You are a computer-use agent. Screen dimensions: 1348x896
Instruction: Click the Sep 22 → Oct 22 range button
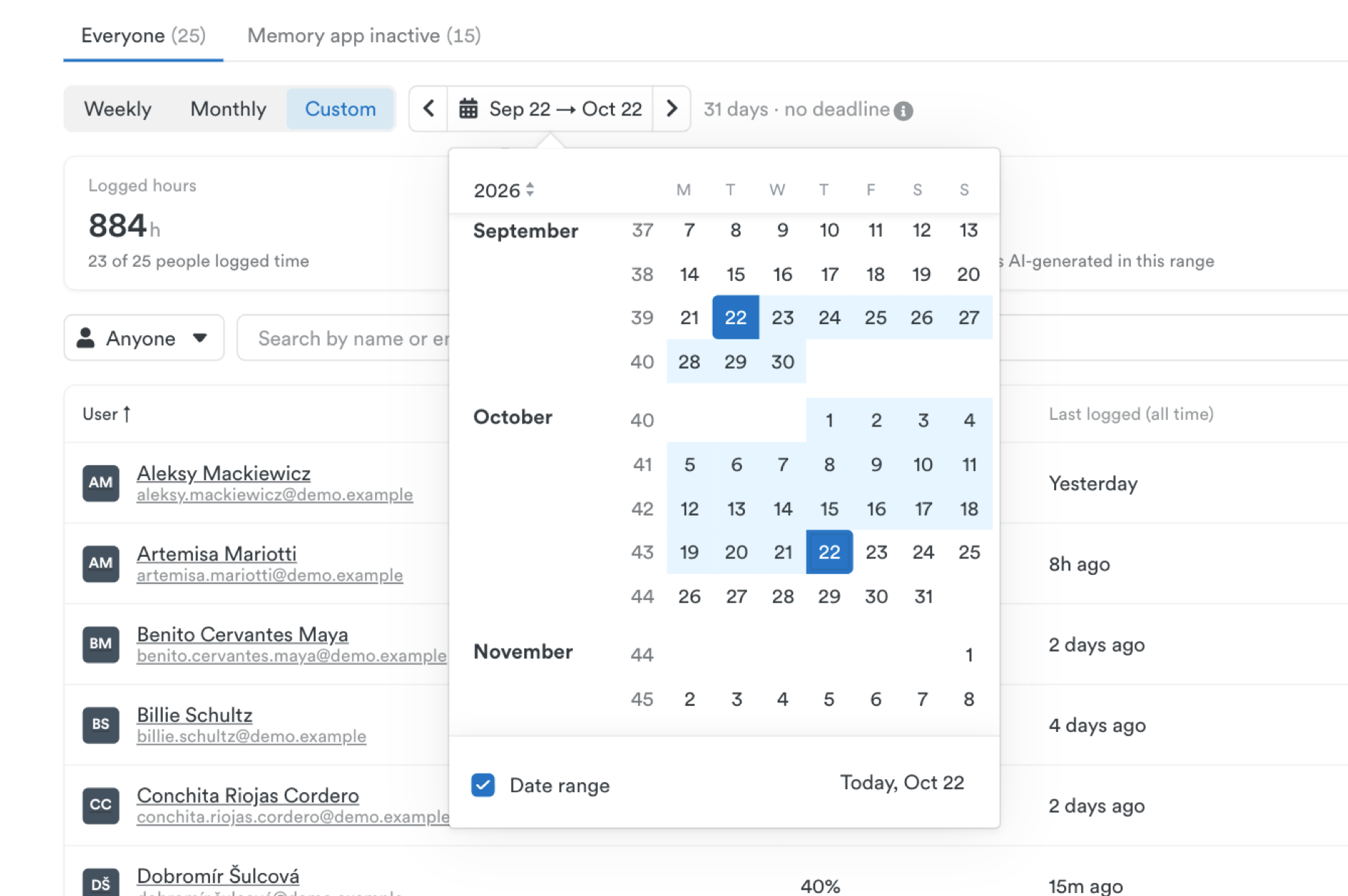tap(550, 109)
